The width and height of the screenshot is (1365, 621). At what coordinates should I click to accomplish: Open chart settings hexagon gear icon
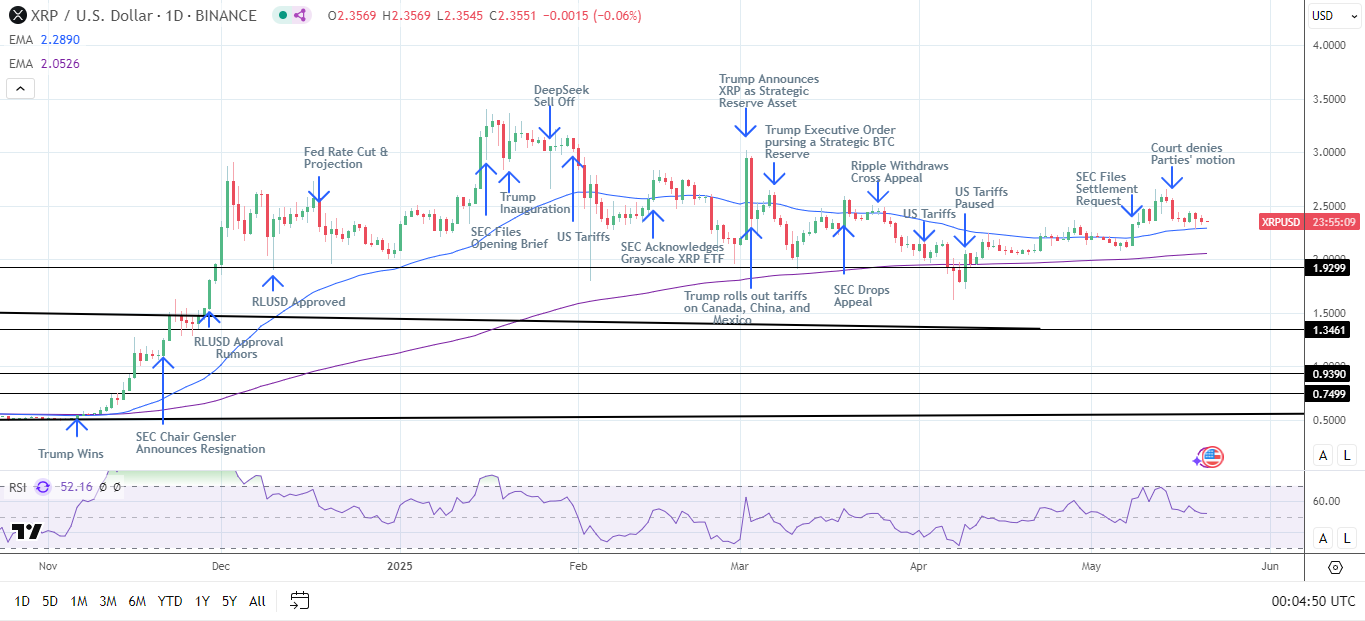tap(1335, 567)
